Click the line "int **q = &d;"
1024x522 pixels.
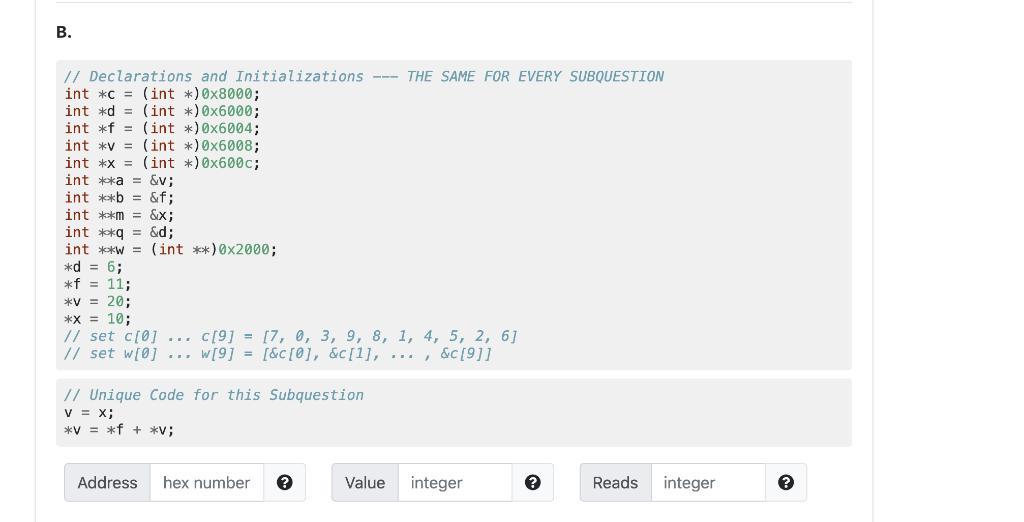tap(120, 233)
